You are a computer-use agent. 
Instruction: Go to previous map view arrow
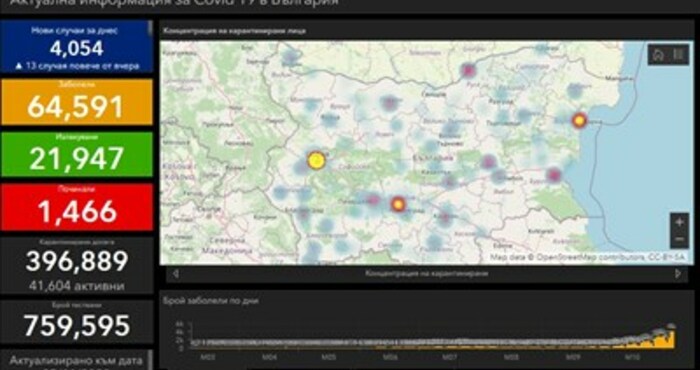[176, 274]
